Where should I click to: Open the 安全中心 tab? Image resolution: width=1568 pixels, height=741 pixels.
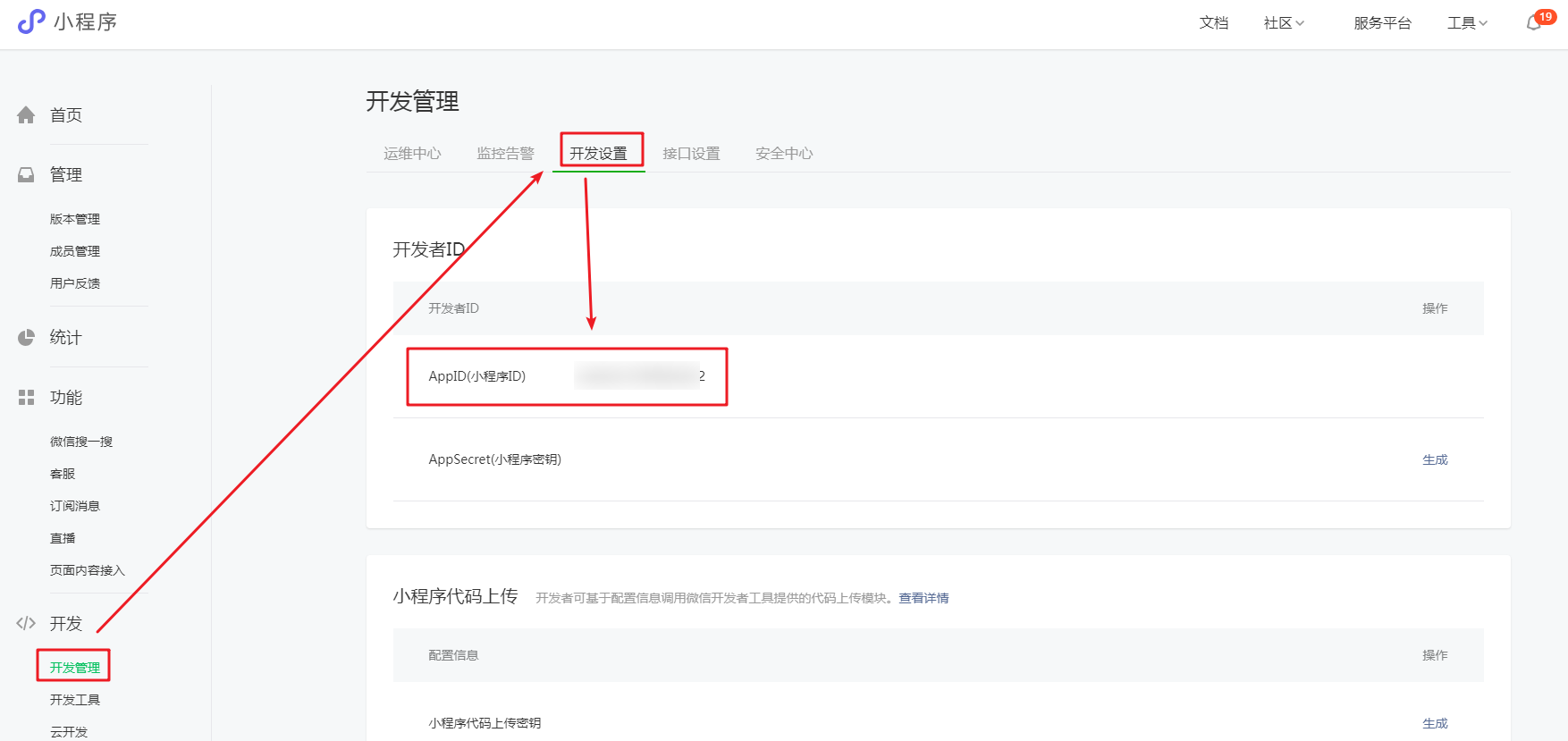click(784, 154)
